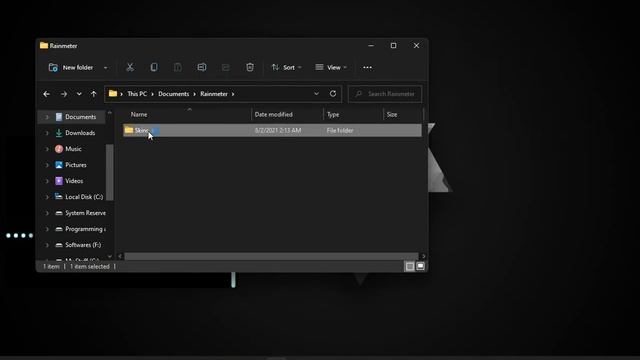Switch to details view icon in status bar
The width and height of the screenshot is (640, 360).
[410, 267]
